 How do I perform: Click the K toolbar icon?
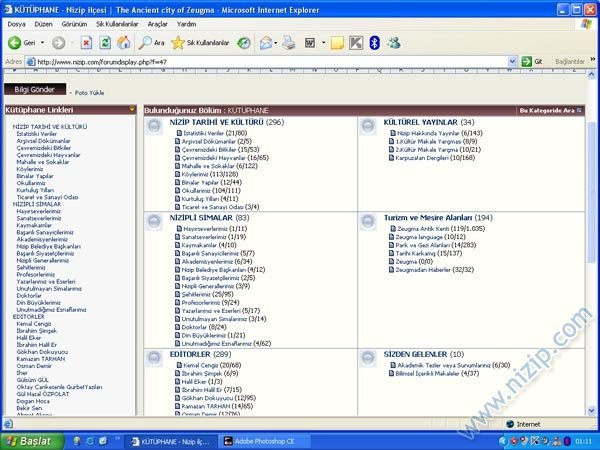click(x=356, y=43)
